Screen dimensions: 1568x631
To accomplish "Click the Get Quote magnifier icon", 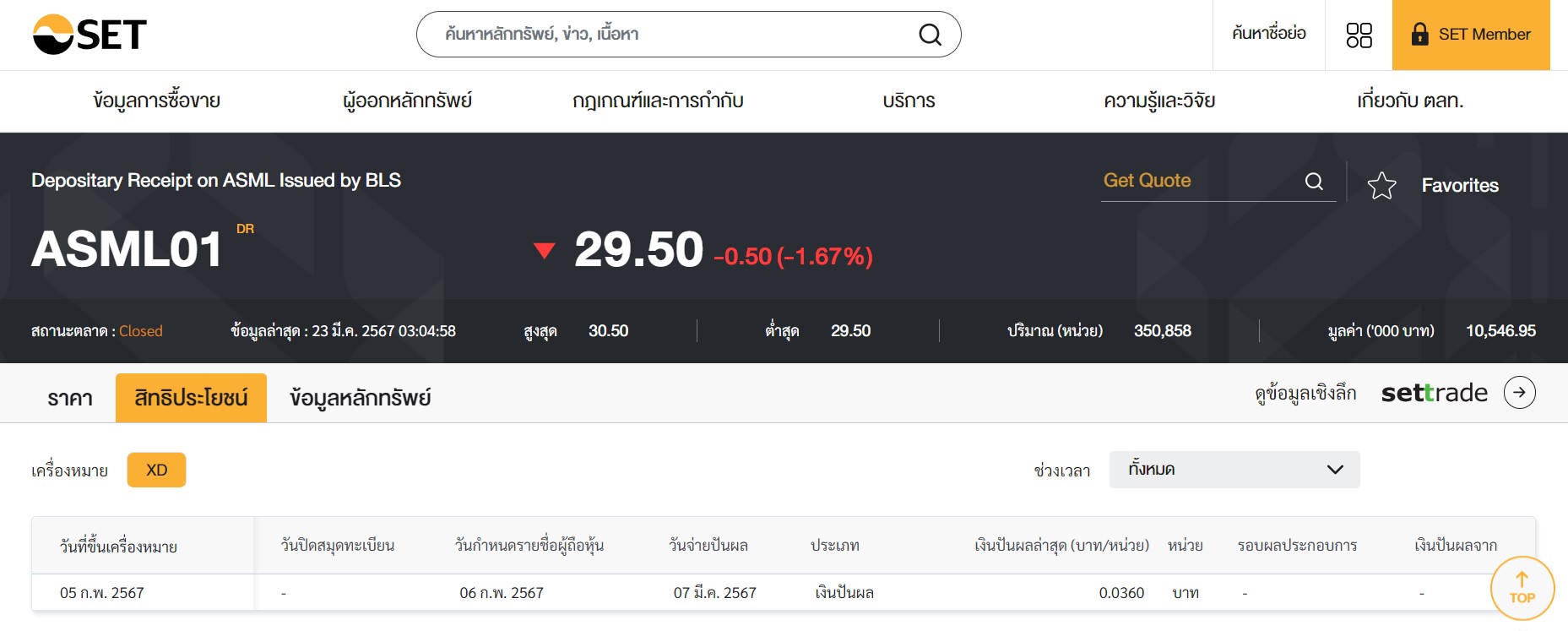I will (x=1314, y=182).
